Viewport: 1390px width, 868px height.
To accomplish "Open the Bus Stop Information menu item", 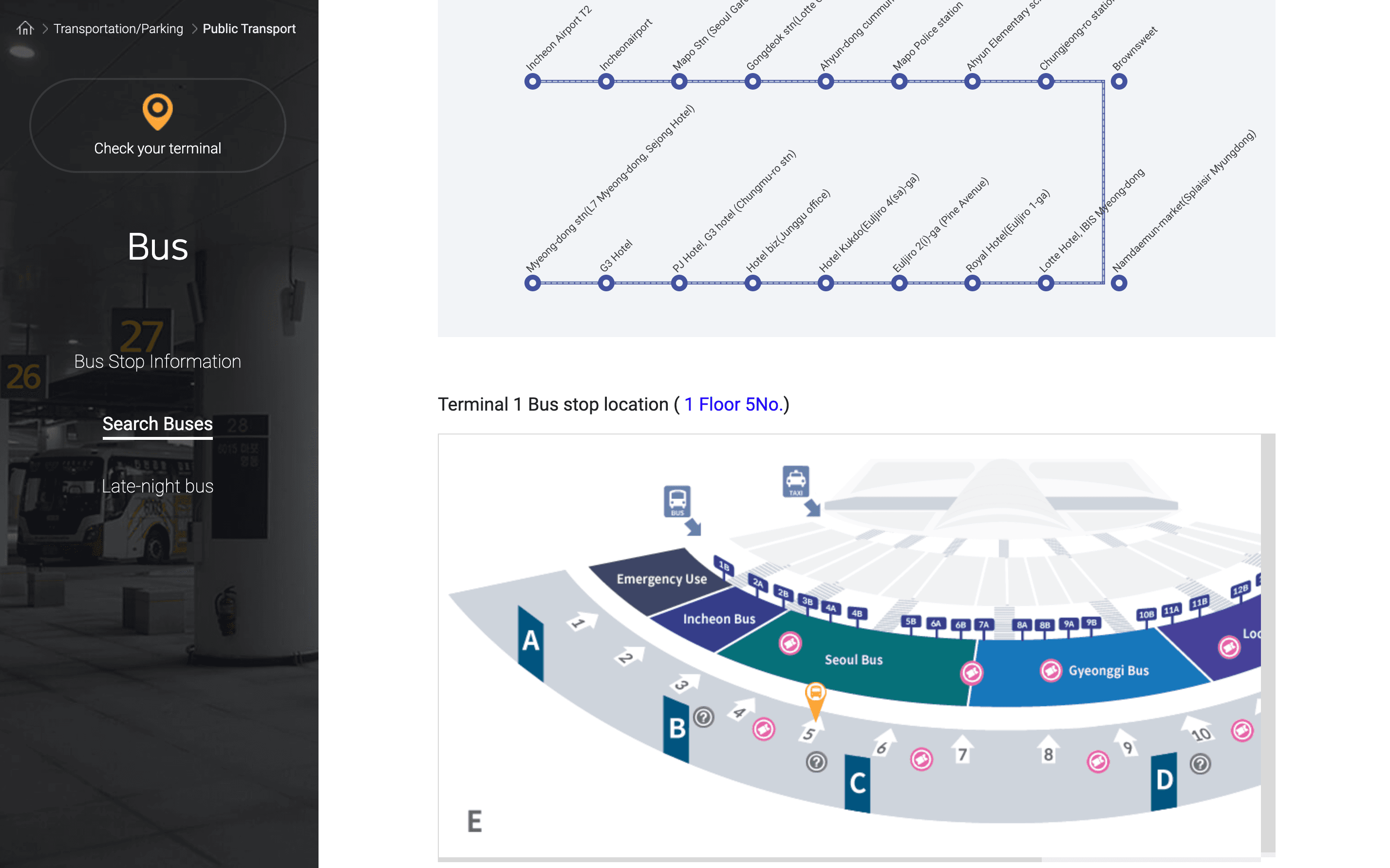I will 157,361.
